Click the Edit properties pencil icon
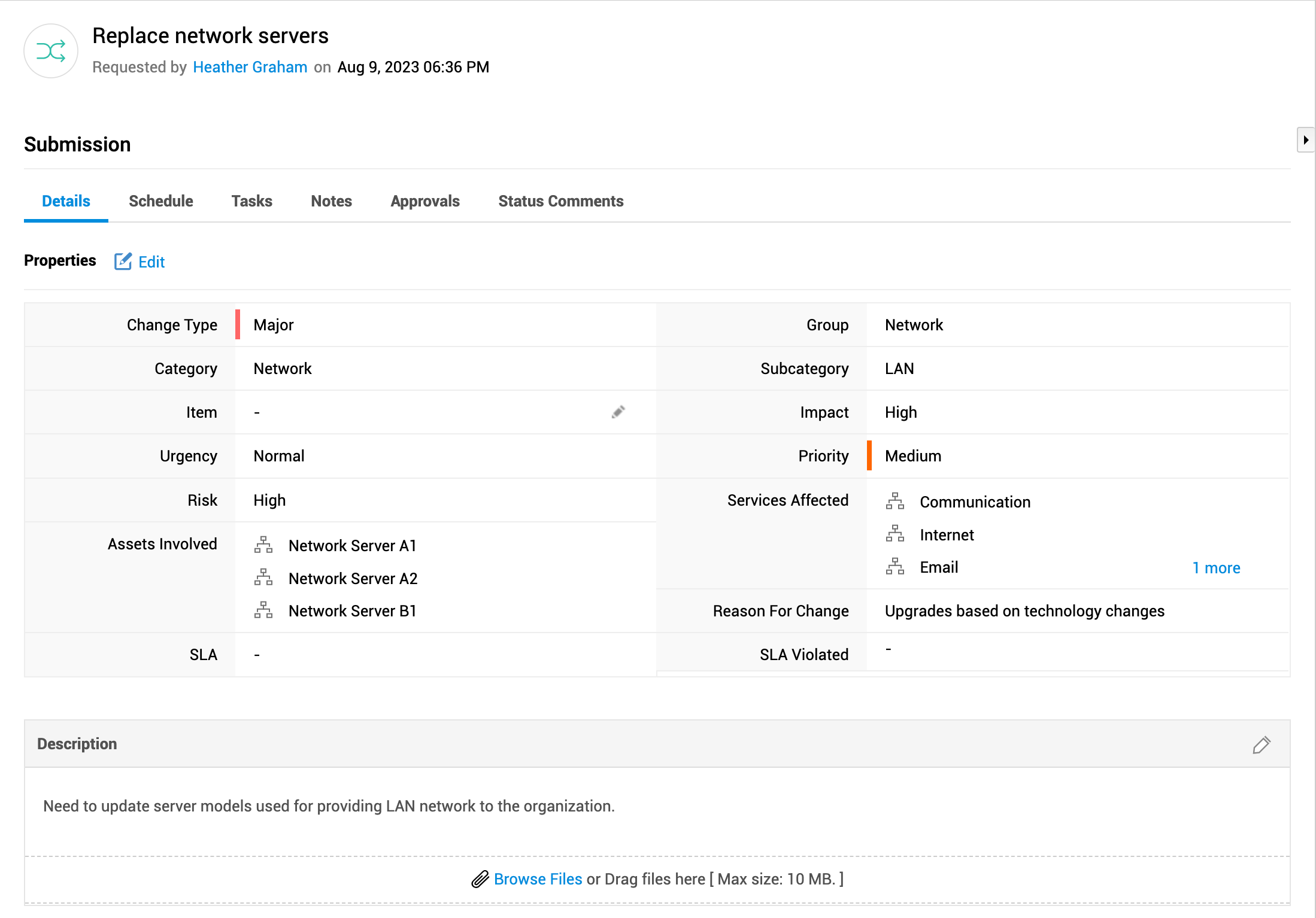The image size is (1316, 918). point(123,262)
